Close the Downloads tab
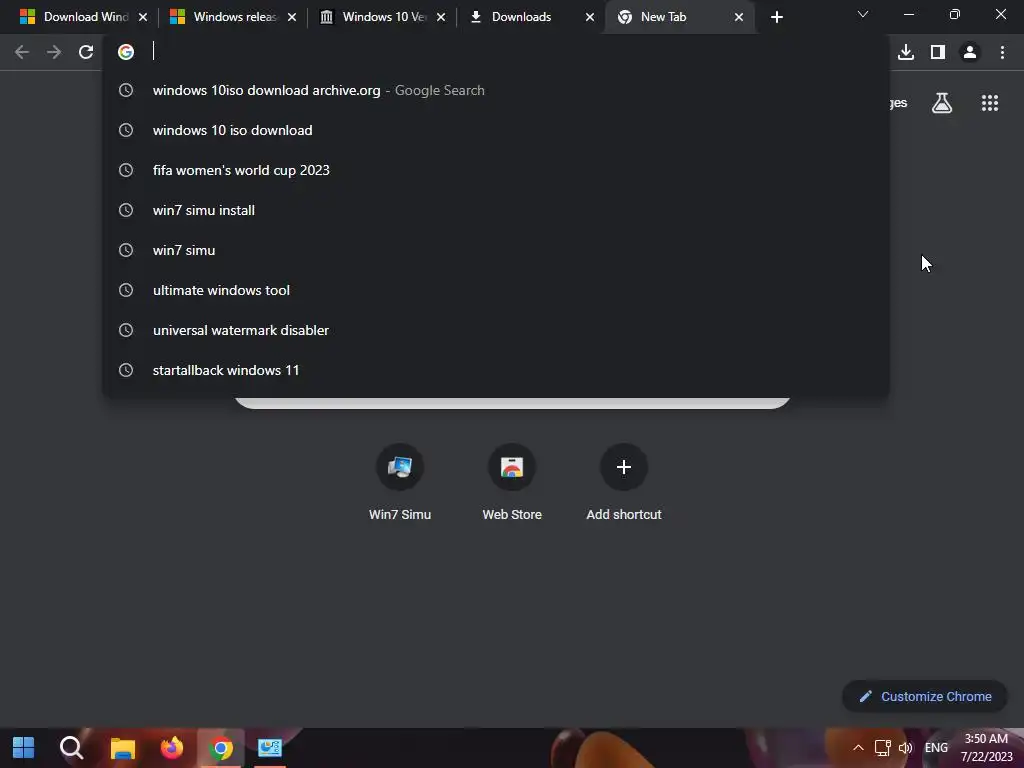Viewport: 1024px width, 768px height. [590, 17]
